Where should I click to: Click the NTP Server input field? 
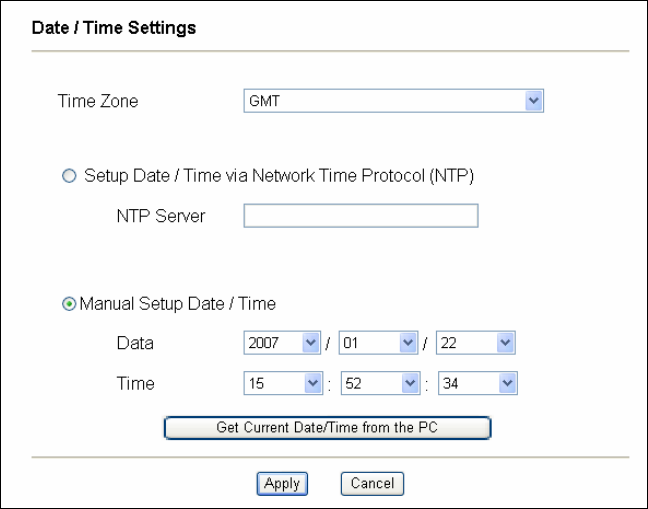[x=361, y=217]
